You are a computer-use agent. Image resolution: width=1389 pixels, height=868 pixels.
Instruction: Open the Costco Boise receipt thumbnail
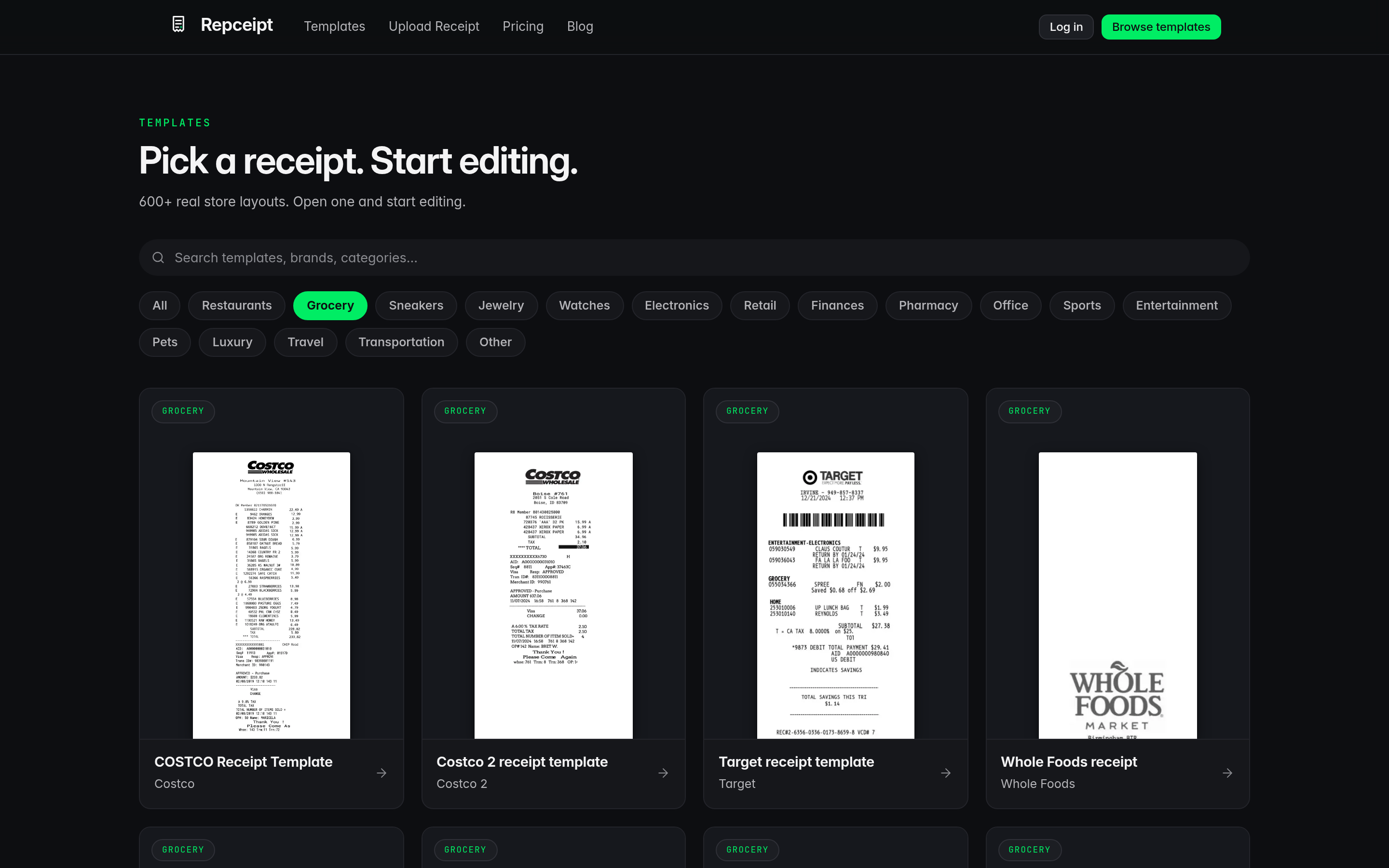click(553, 596)
